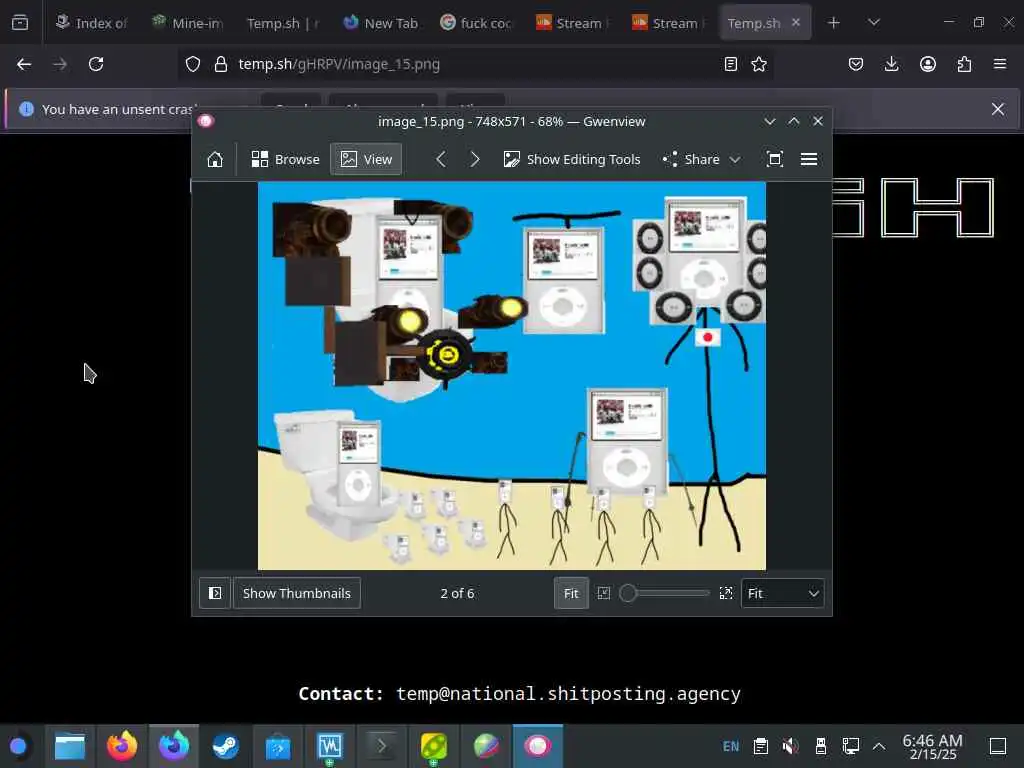This screenshot has width=1024, height=768.
Task: Open Firefox View icon at tab bar left
Action: tap(20, 23)
